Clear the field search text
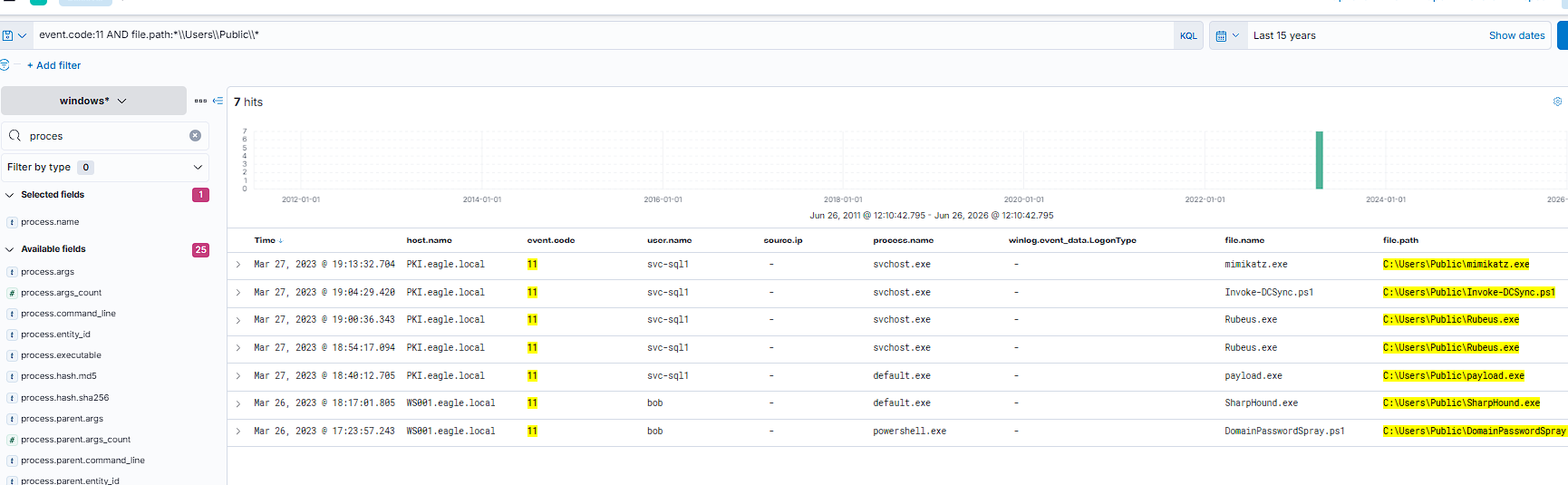This screenshot has height=485, width=1568. click(x=195, y=136)
